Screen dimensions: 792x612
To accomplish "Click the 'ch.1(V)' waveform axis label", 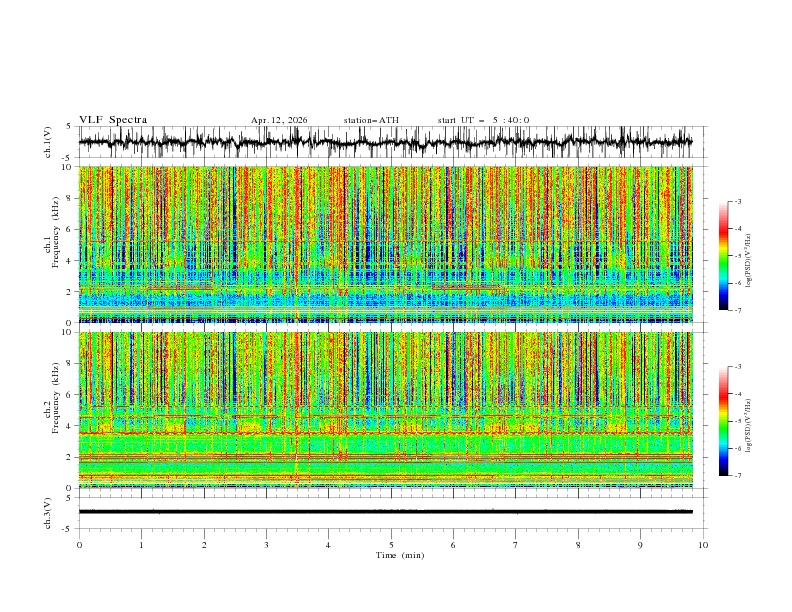I will pyautogui.click(x=48, y=142).
